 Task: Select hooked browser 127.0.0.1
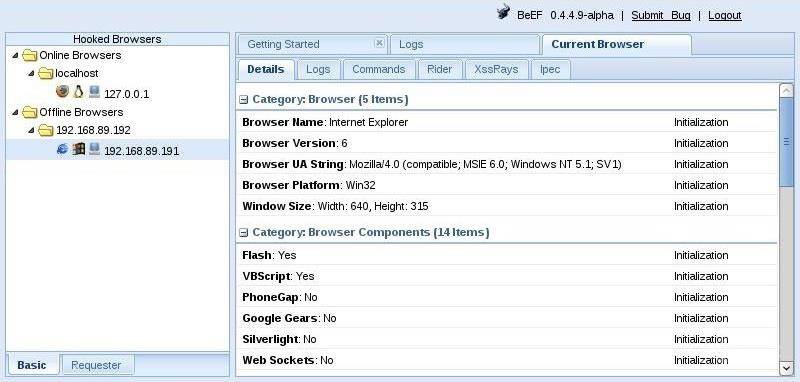point(117,93)
